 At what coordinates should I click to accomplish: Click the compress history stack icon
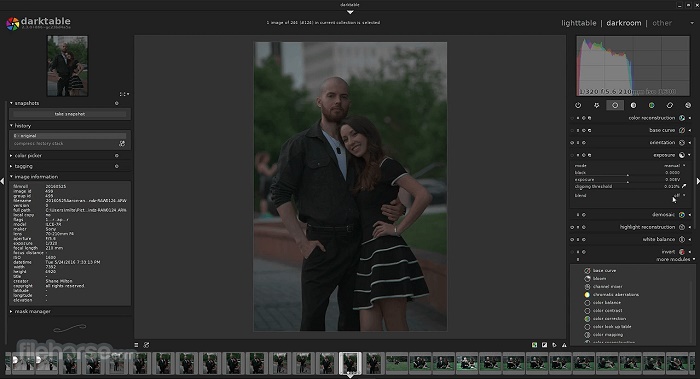[122, 144]
